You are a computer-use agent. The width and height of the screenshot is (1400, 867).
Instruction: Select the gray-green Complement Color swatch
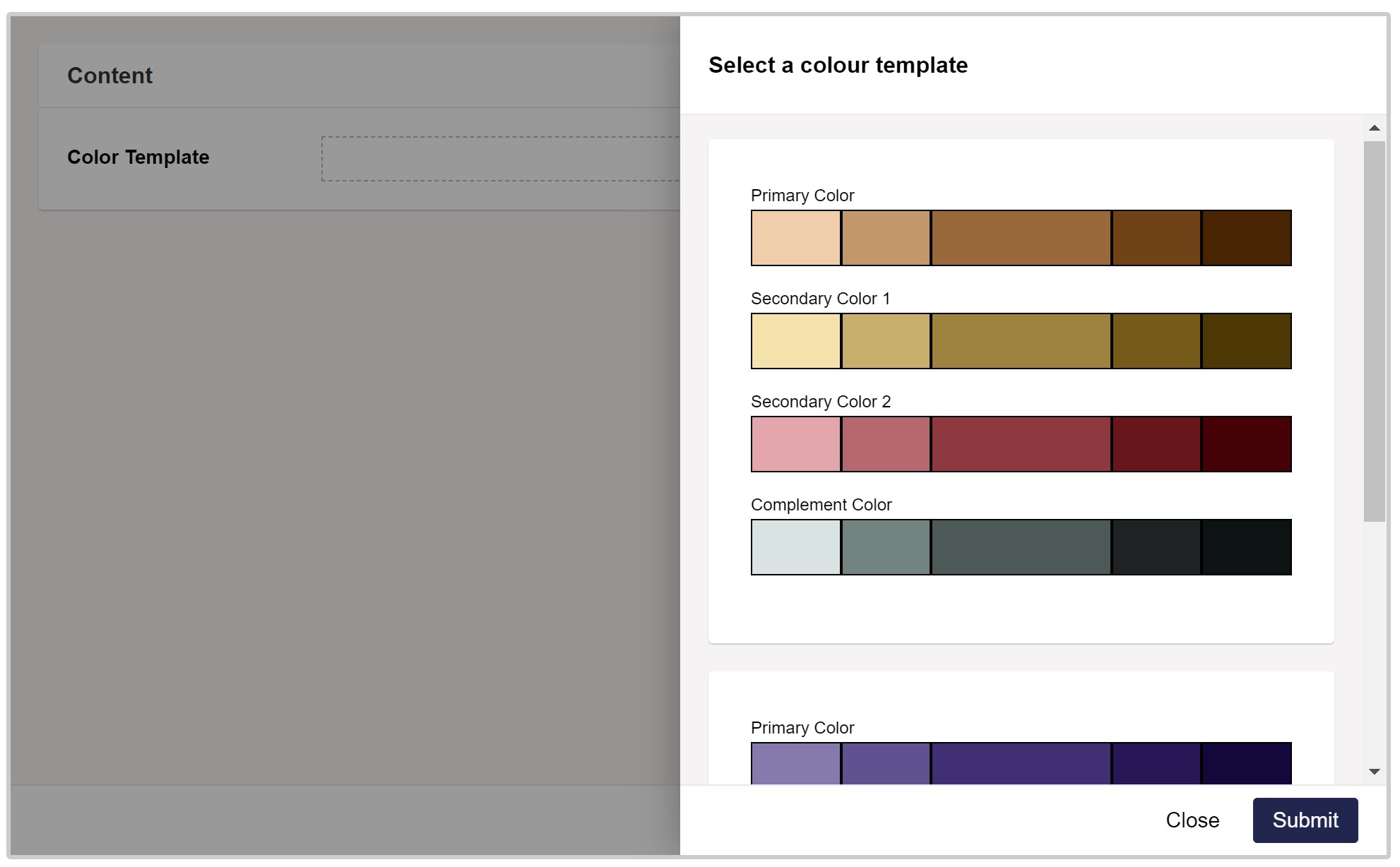[x=886, y=547]
